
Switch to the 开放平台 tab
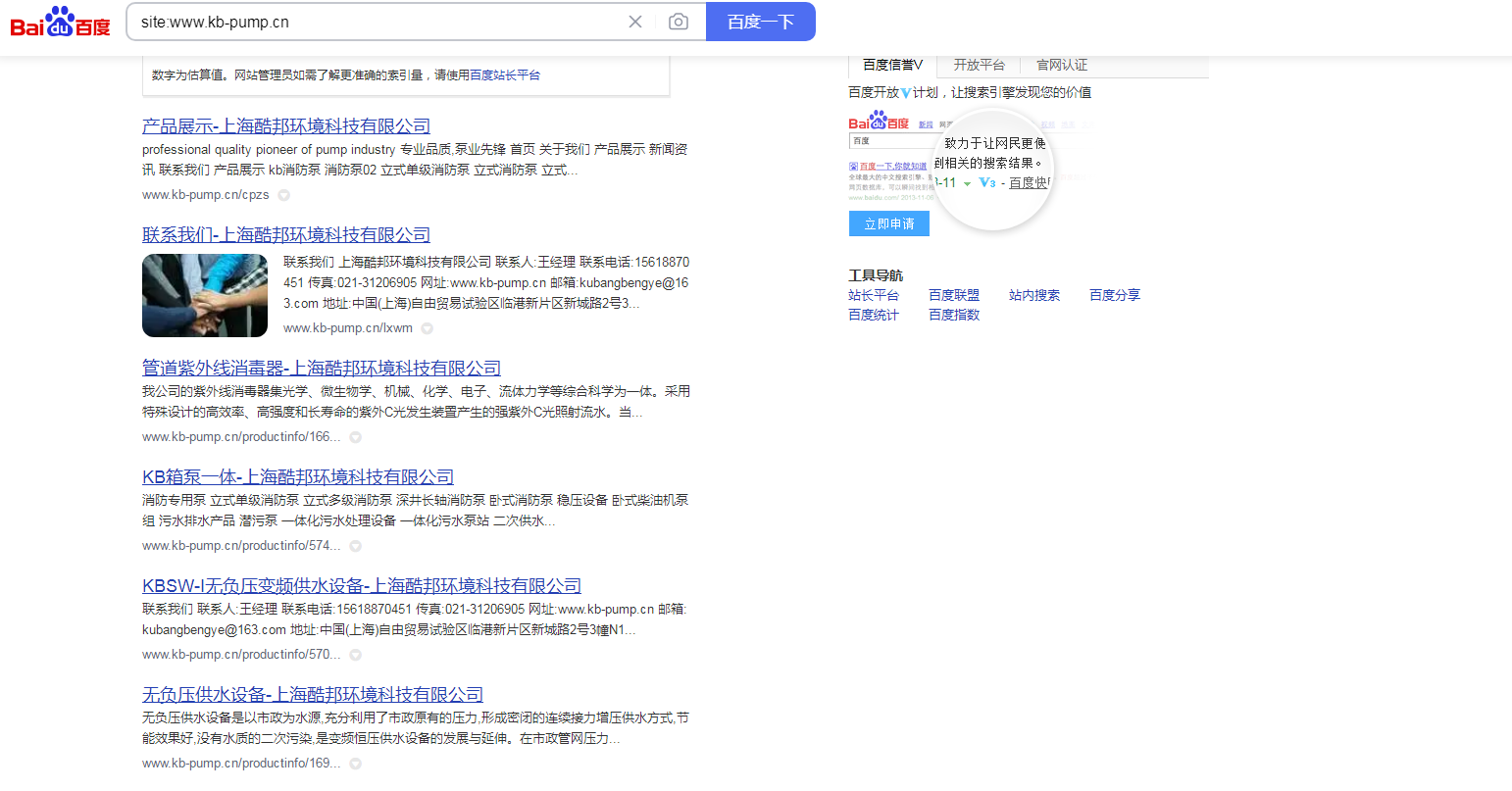979,65
